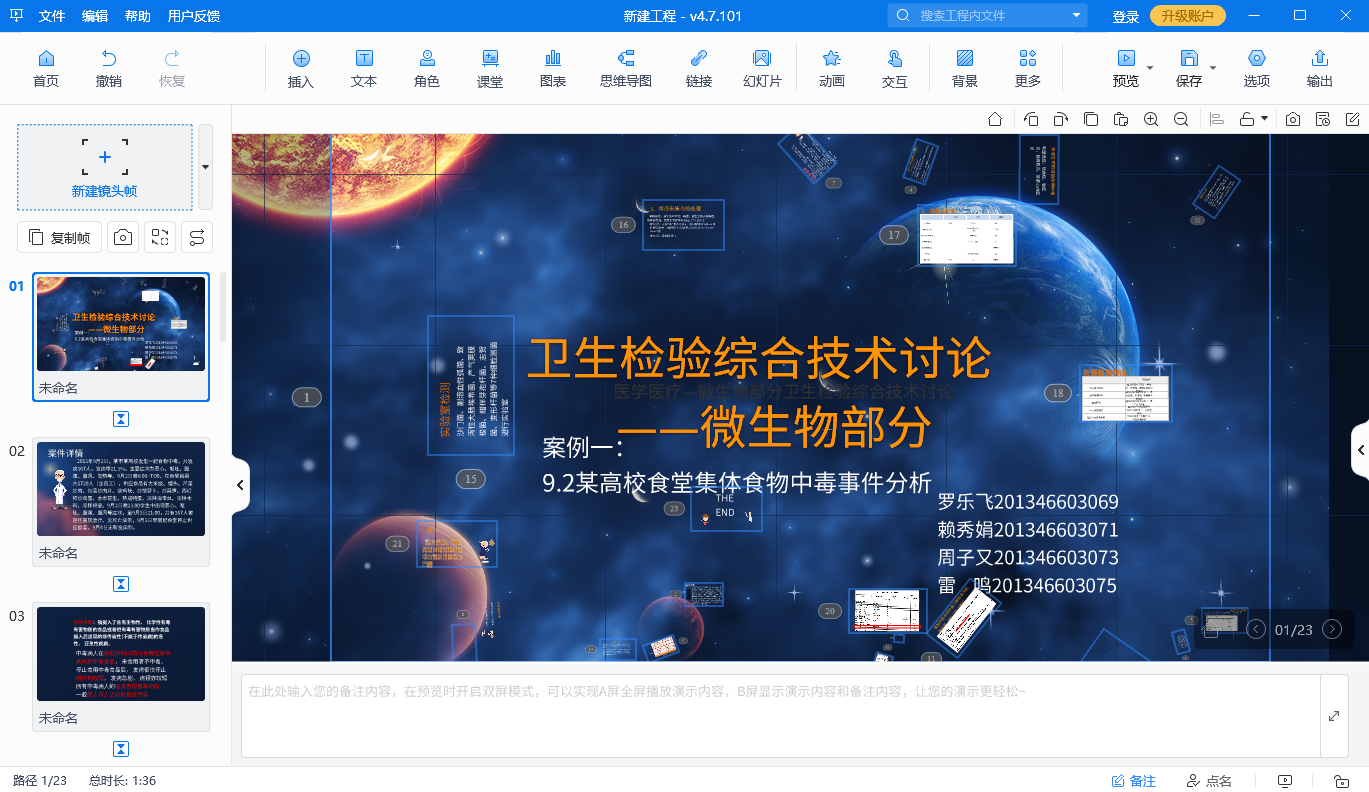Click transition icon between frames 01 and 02
1369x792 pixels.
click(x=121, y=419)
